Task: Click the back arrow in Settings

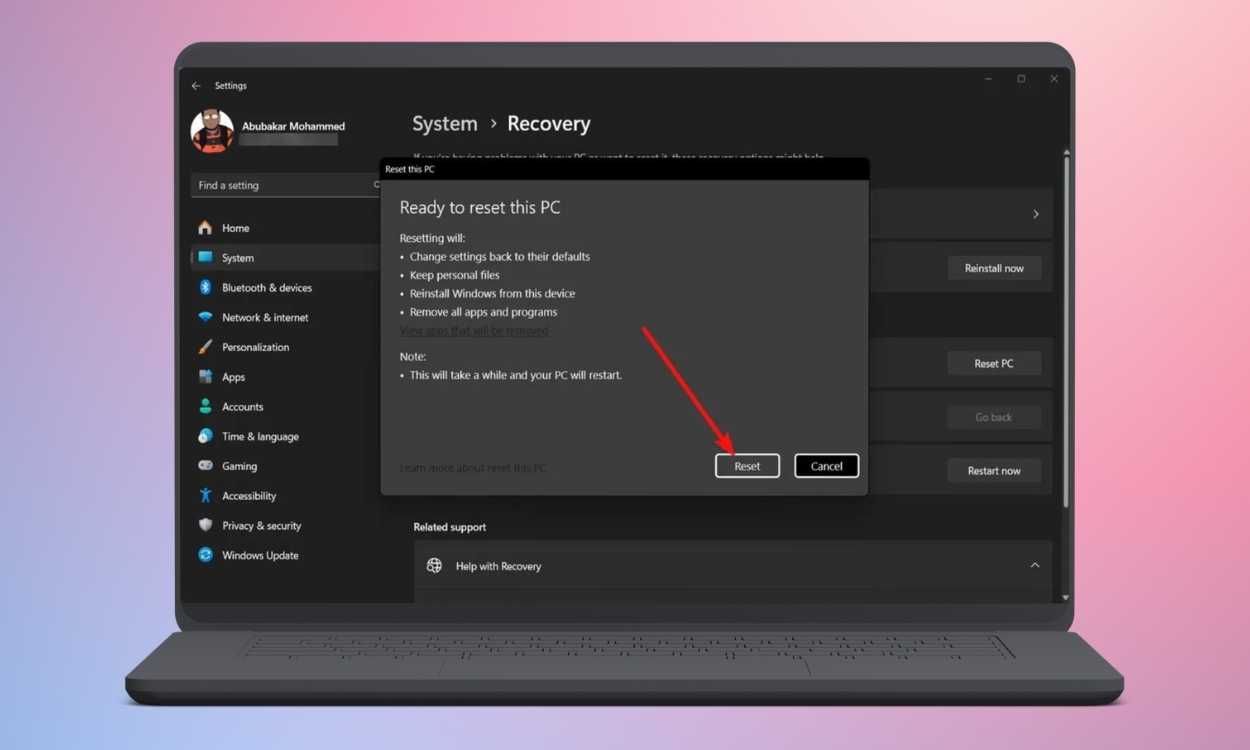Action: tap(196, 86)
